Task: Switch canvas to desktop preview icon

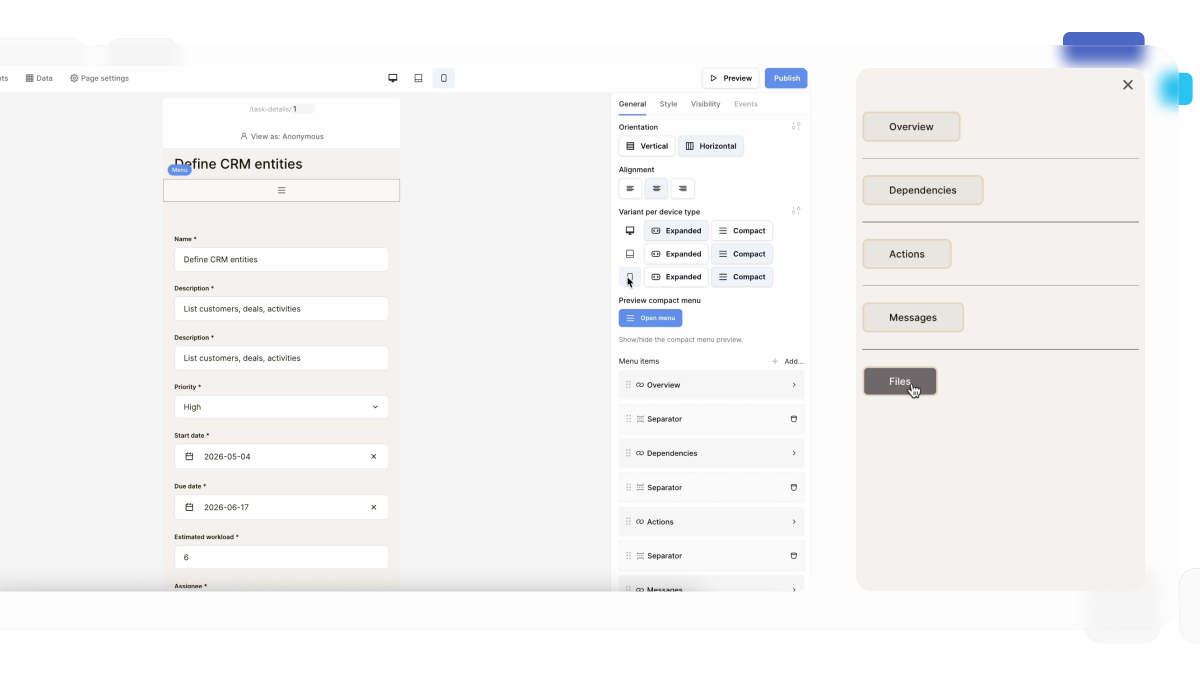Action: [393, 78]
